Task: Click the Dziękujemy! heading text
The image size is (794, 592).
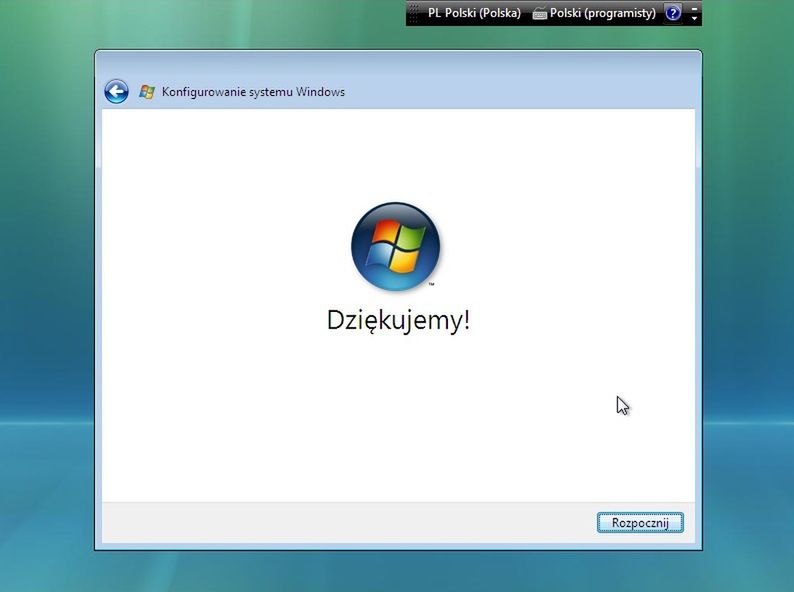Action: 399,321
